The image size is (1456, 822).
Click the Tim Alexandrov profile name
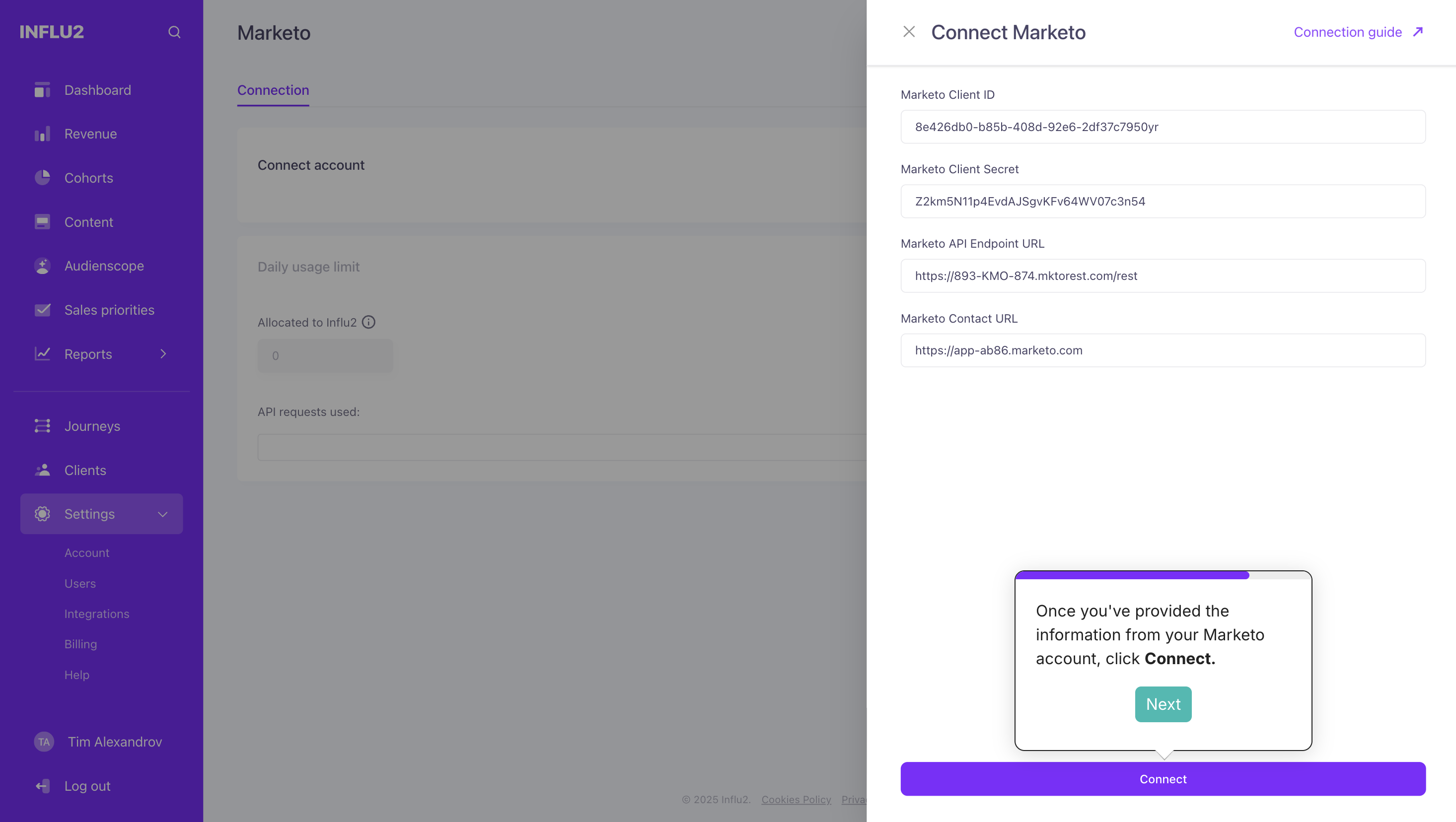click(x=115, y=742)
